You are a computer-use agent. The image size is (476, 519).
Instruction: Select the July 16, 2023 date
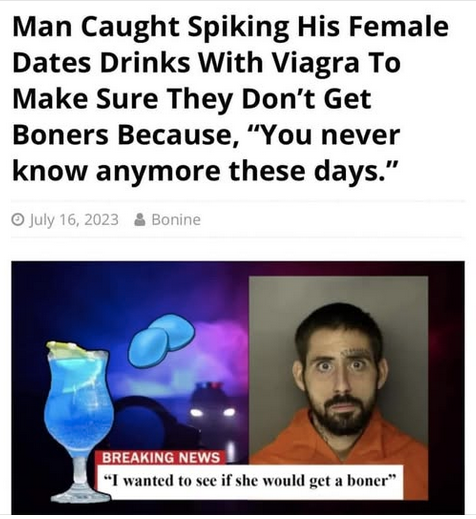74,220
